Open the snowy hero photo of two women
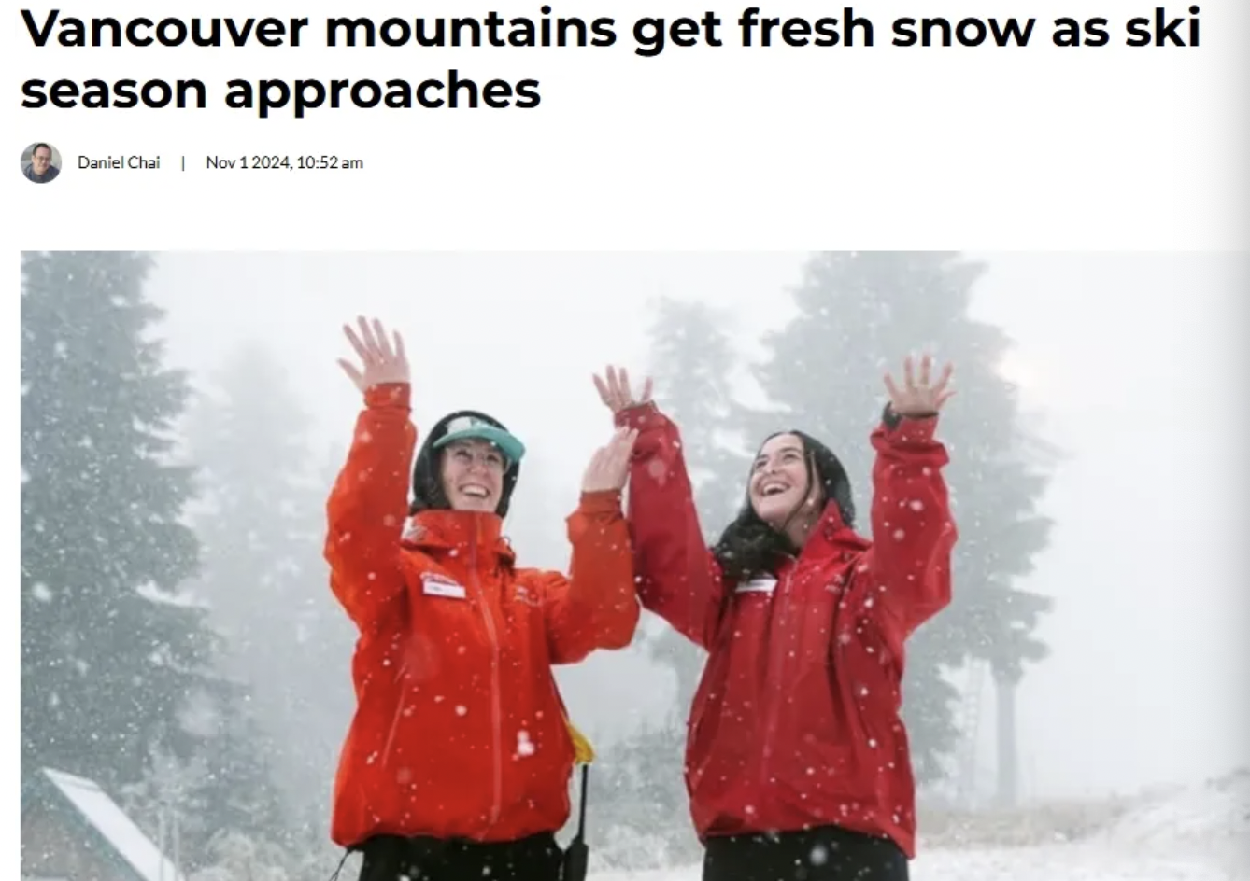 click(x=635, y=565)
